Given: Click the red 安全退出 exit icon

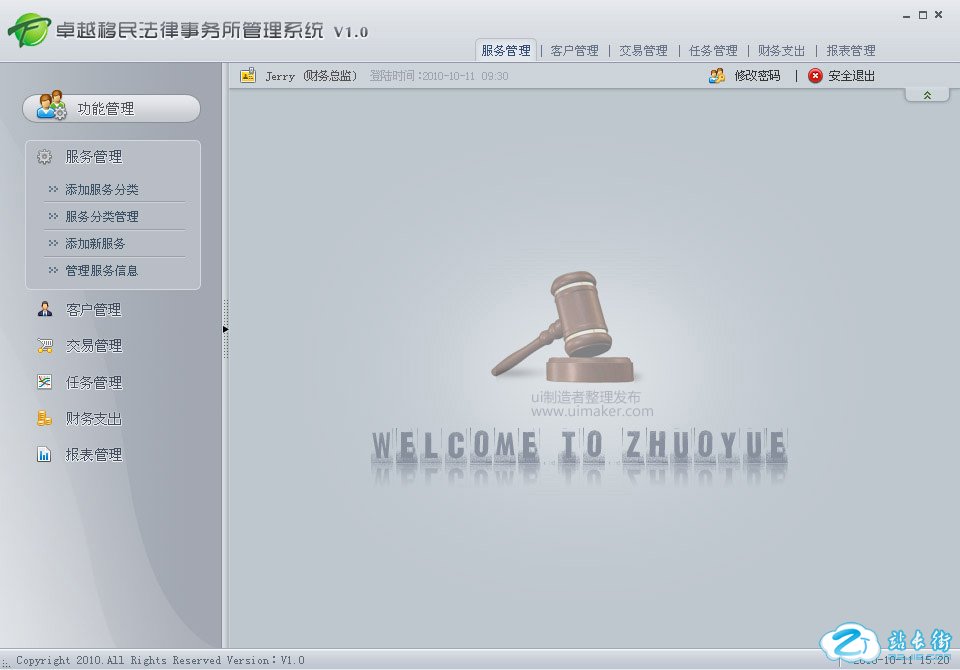Looking at the screenshot, I should click(x=815, y=76).
